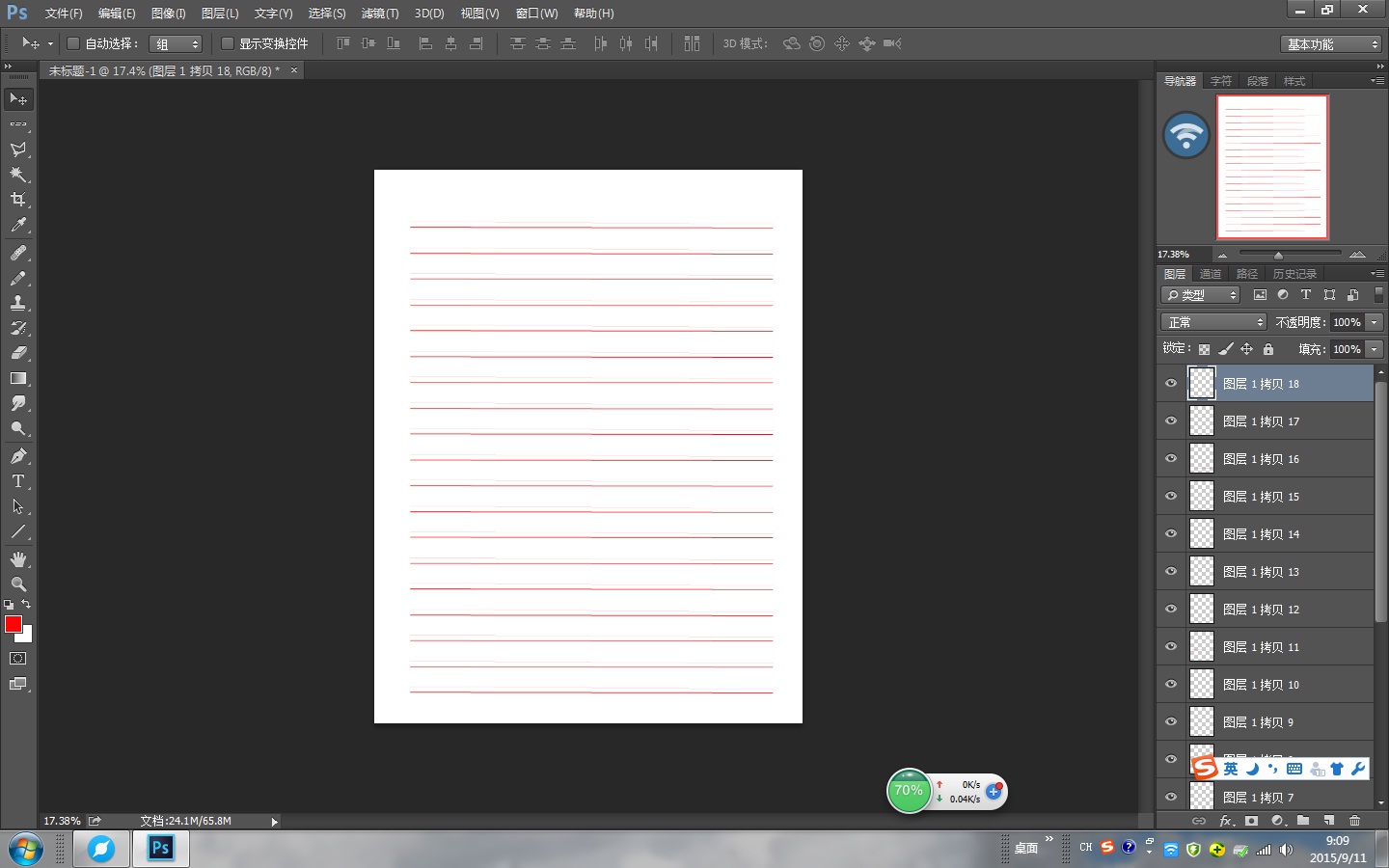Hide layer 图层 1 拷贝 16
Screen dimensions: 1389x868
click(x=1171, y=458)
